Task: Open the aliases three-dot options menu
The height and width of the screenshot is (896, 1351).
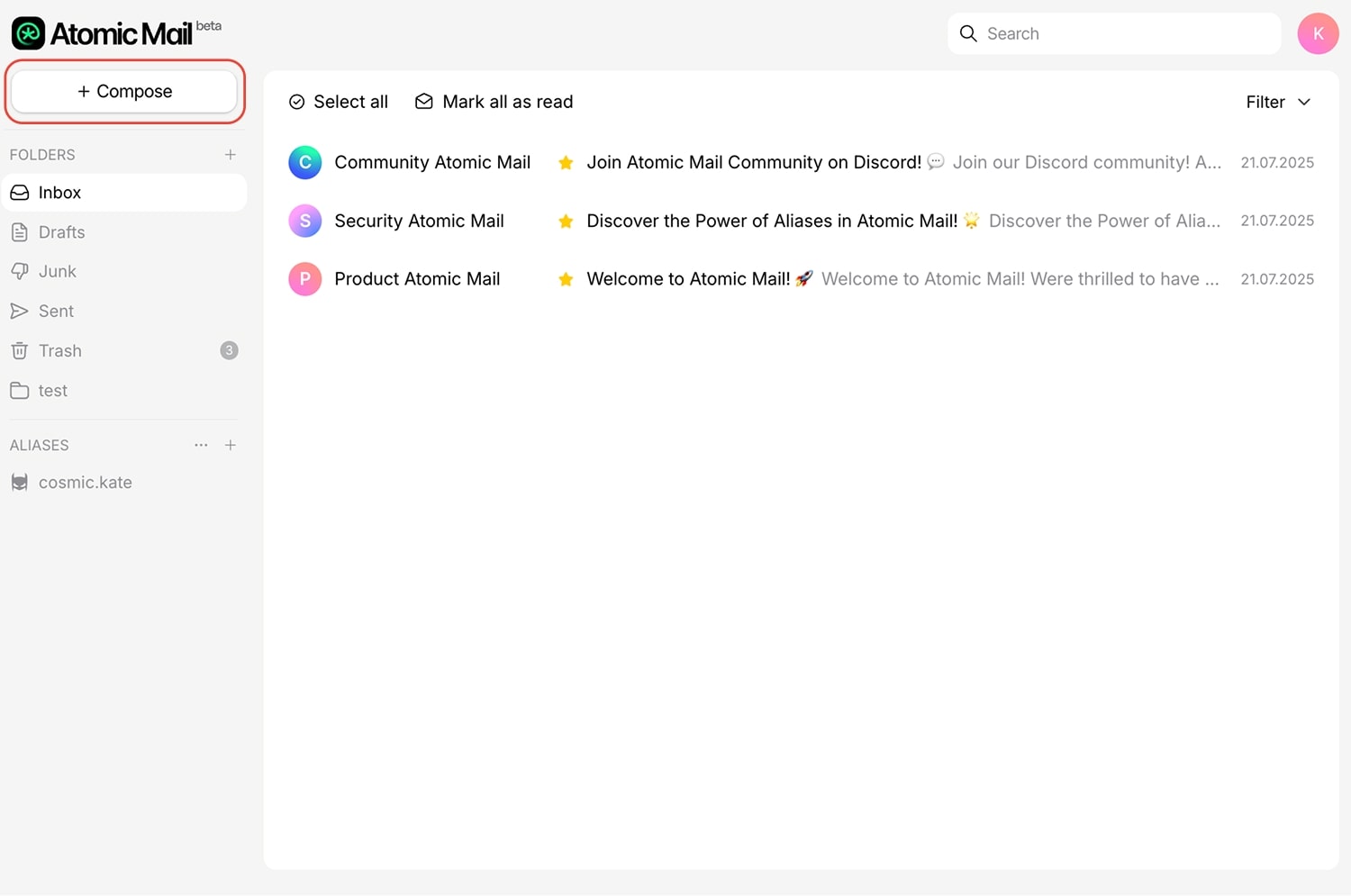Action: click(201, 445)
